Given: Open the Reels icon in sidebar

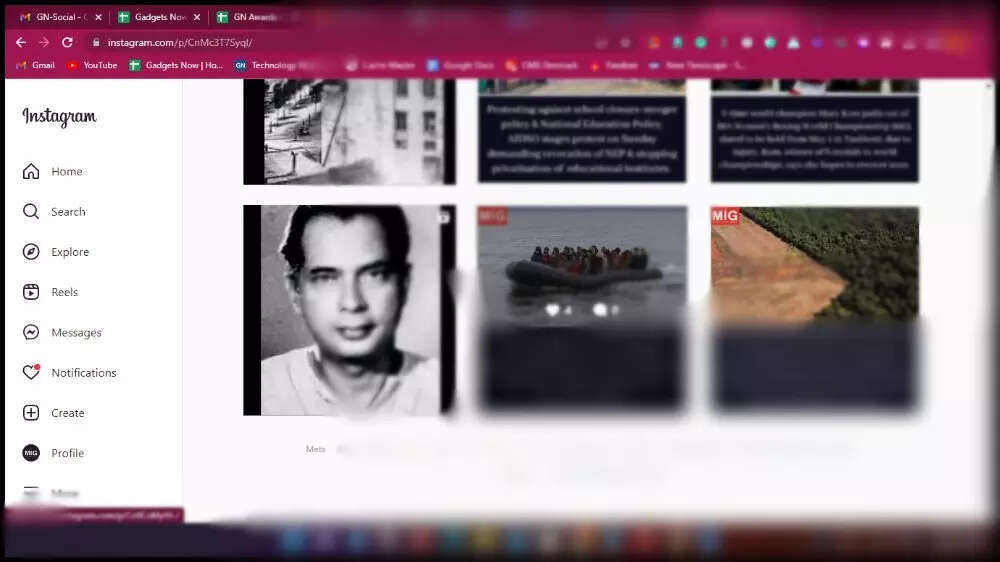Looking at the screenshot, I should 31,292.
